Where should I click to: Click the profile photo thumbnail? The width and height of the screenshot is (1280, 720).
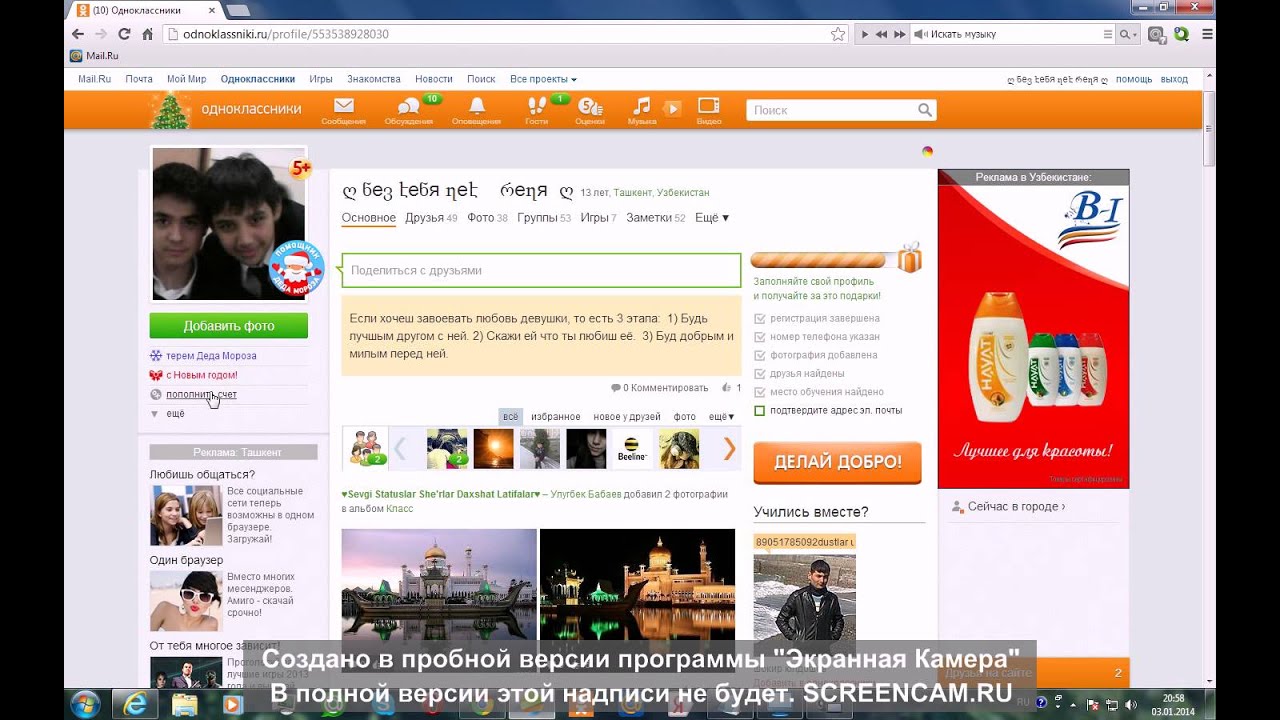(228, 224)
